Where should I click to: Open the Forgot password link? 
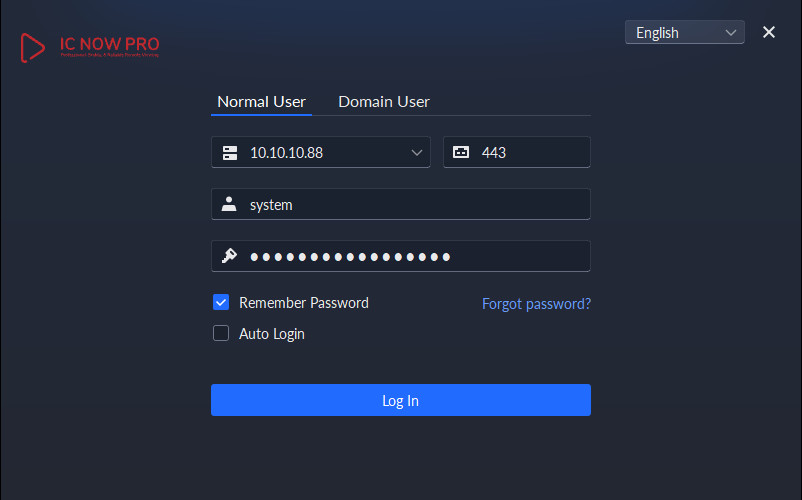click(x=536, y=303)
